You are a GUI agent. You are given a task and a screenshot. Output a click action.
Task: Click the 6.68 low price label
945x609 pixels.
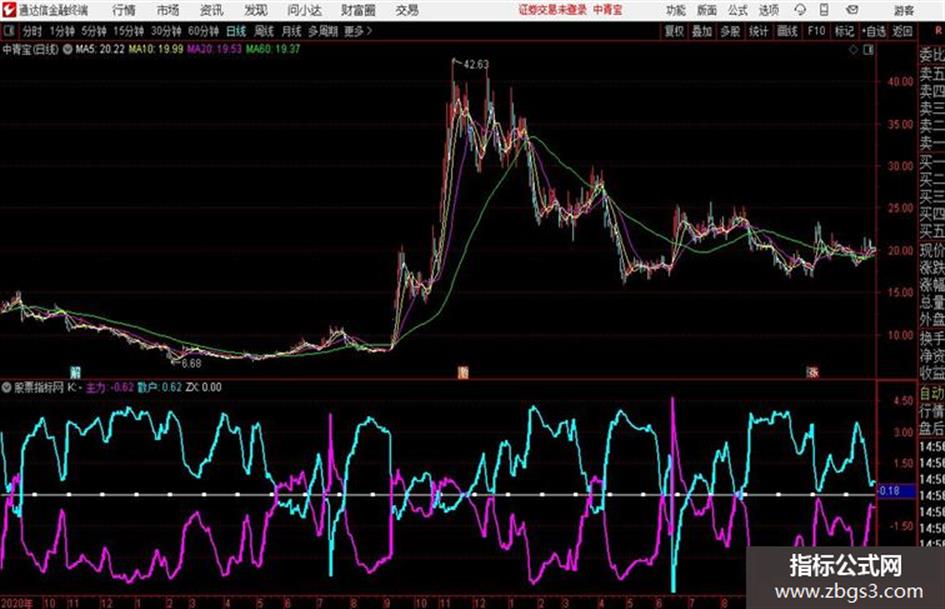point(191,364)
